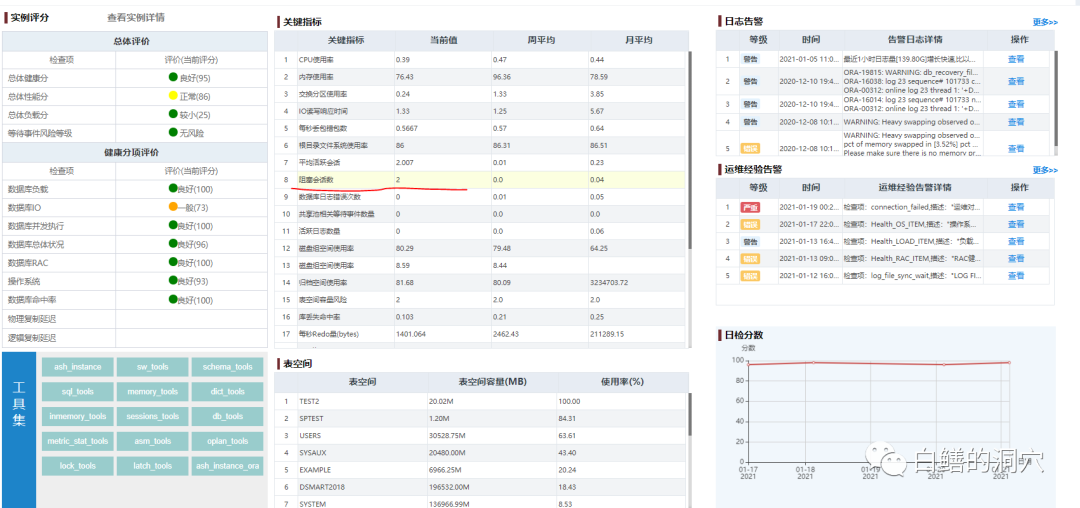The height and width of the screenshot is (508, 1080).
Task: View the 2021-01-05 log alarm via 查看
Action: click(x=1016, y=59)
